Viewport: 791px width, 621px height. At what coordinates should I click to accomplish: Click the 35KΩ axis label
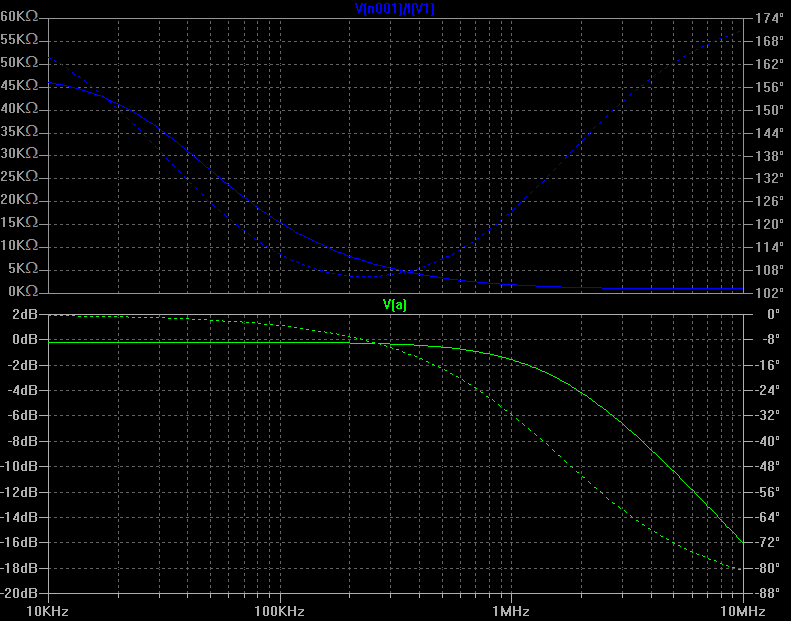pyautogui.click(x=19, y=131)
